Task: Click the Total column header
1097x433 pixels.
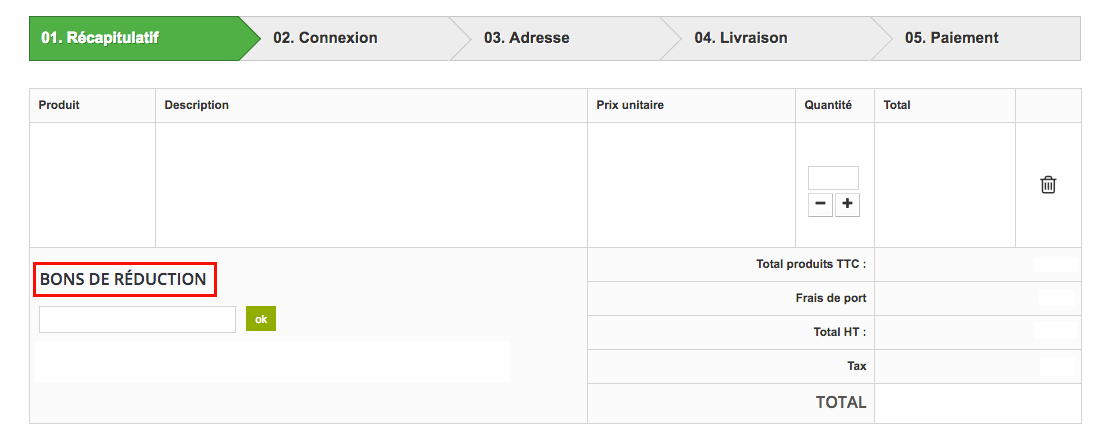Action: point(897,105)
